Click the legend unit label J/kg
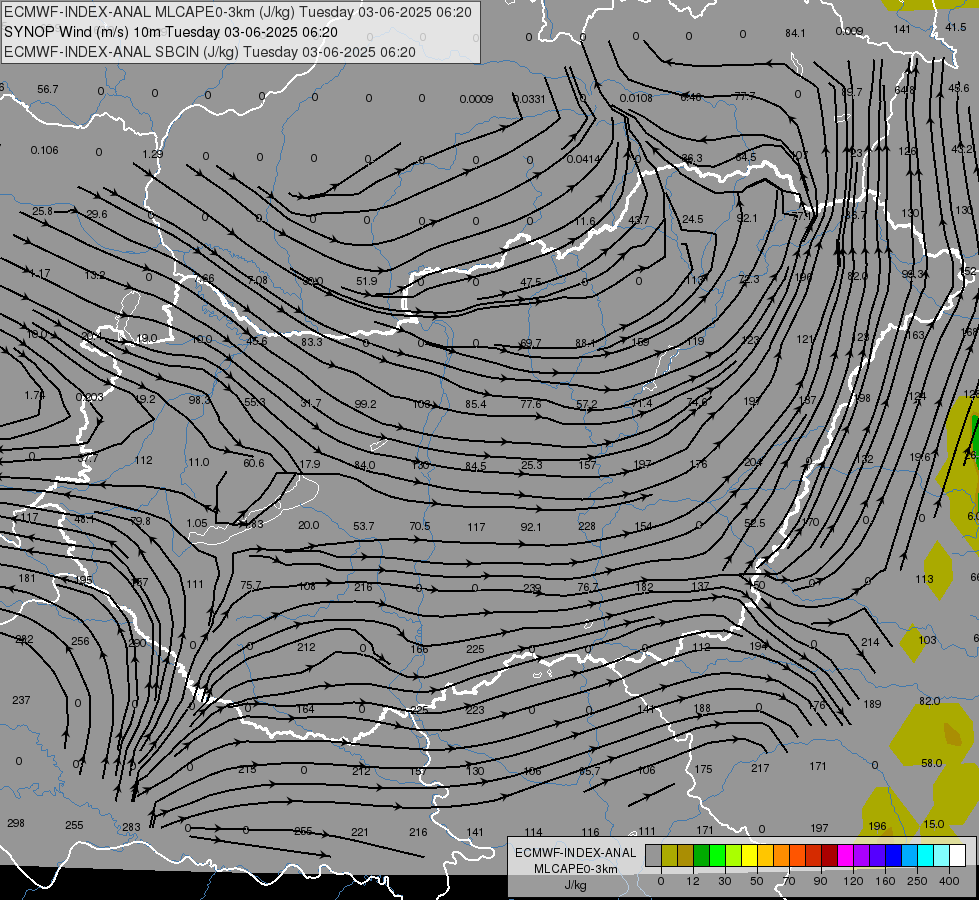The width and height of the screenshot is (979, 900). coord(576,885)
